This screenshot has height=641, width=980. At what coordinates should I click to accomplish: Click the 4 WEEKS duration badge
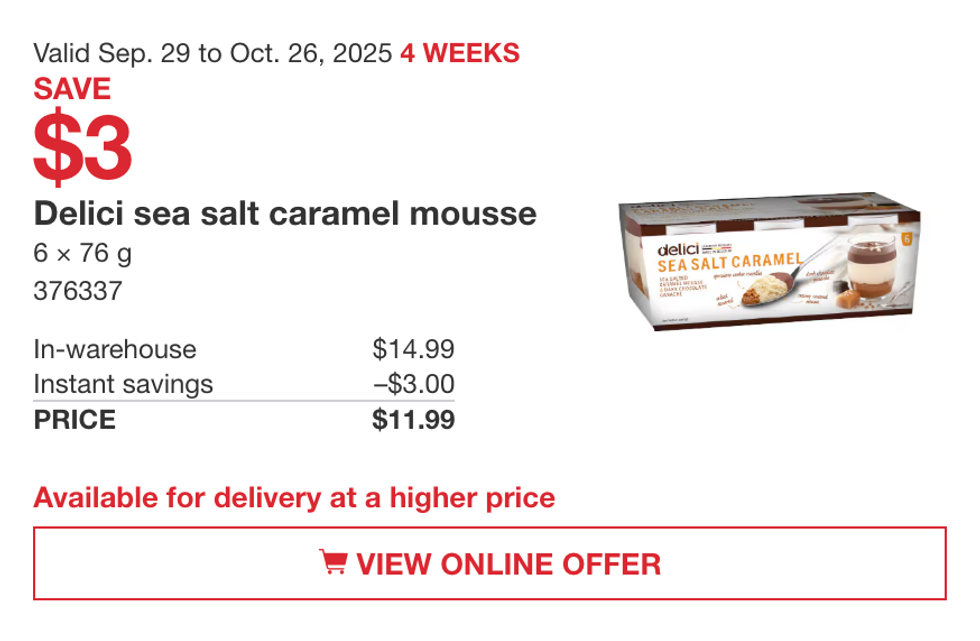pyautogui.click(x=460, y=53)
